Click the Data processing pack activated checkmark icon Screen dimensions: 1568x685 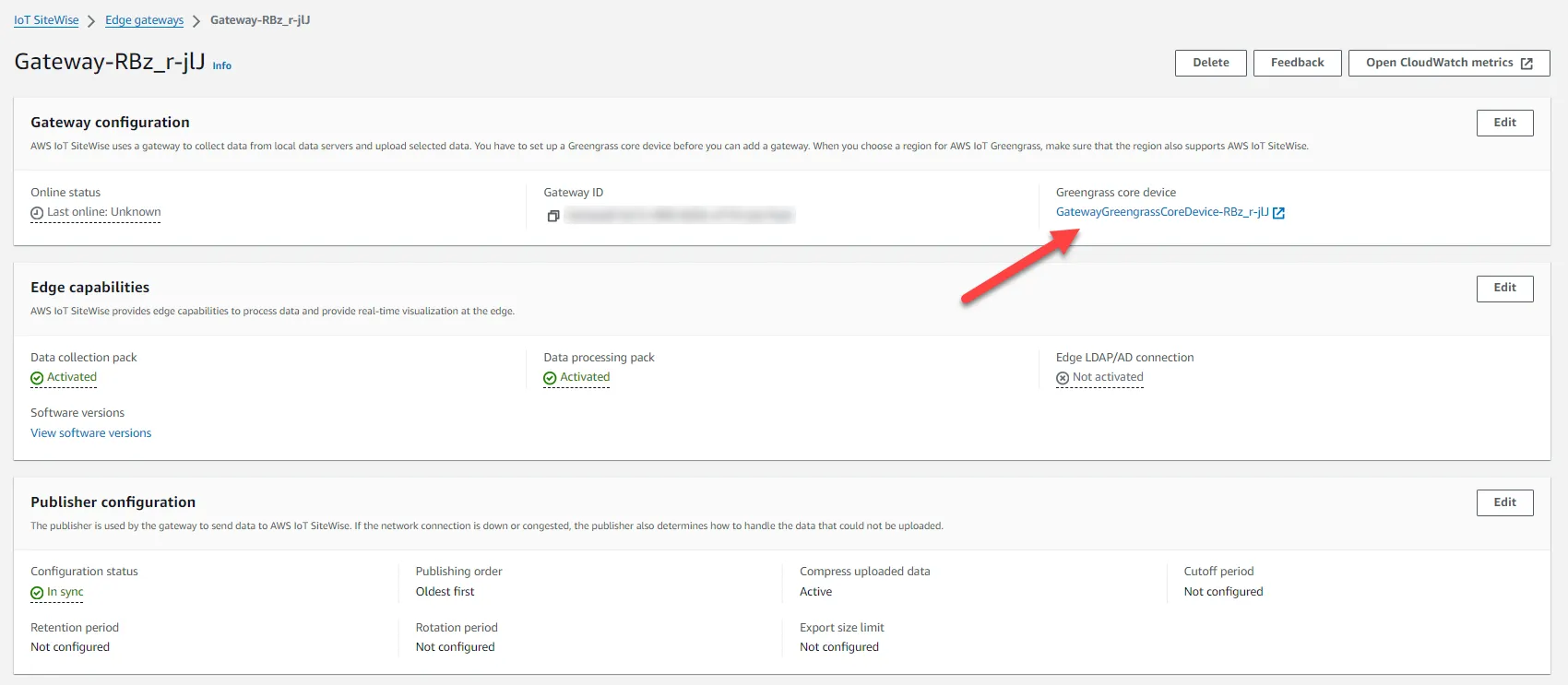[x=550, y=378]
